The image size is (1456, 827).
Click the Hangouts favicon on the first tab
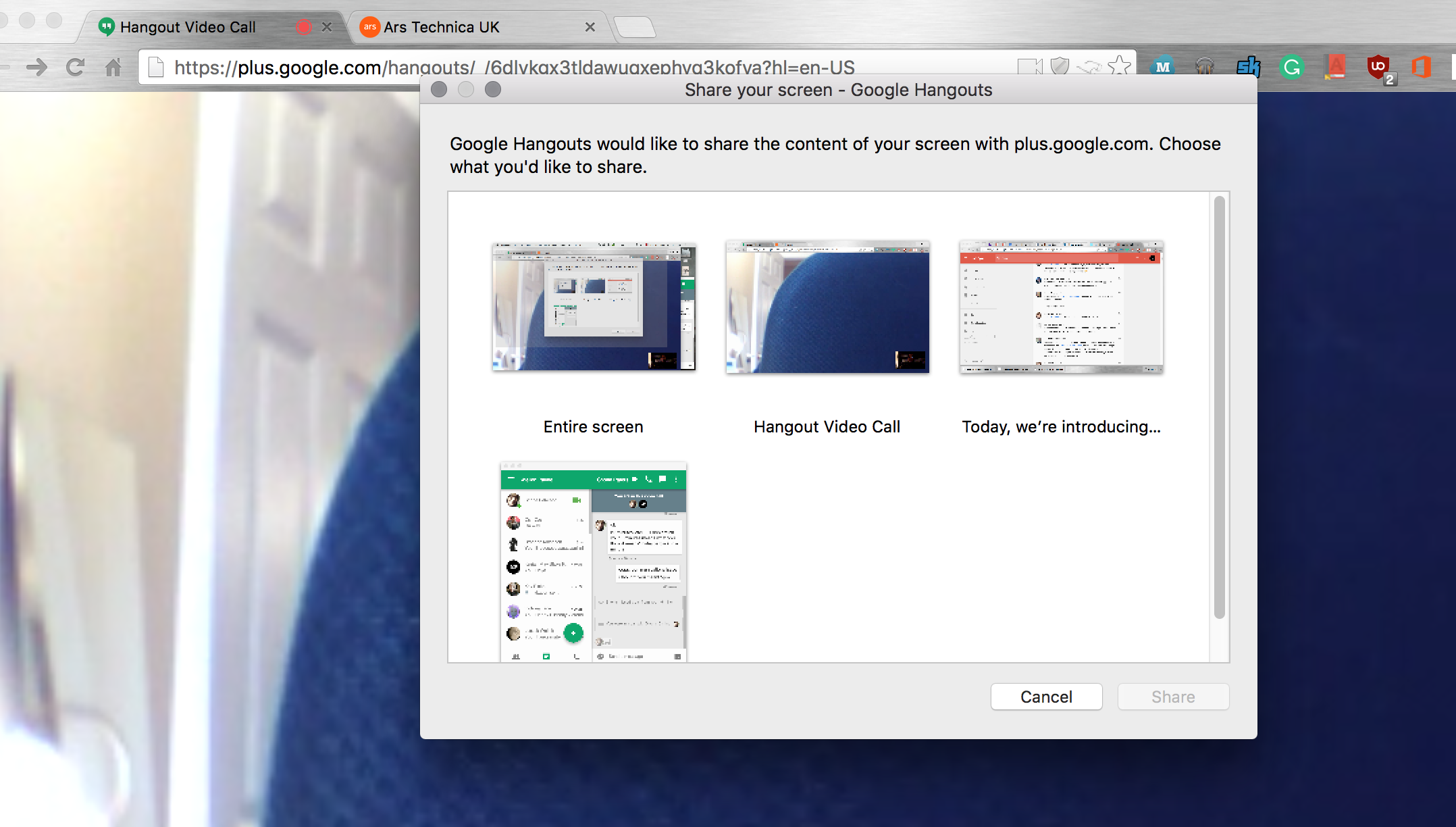pos(106,27)
